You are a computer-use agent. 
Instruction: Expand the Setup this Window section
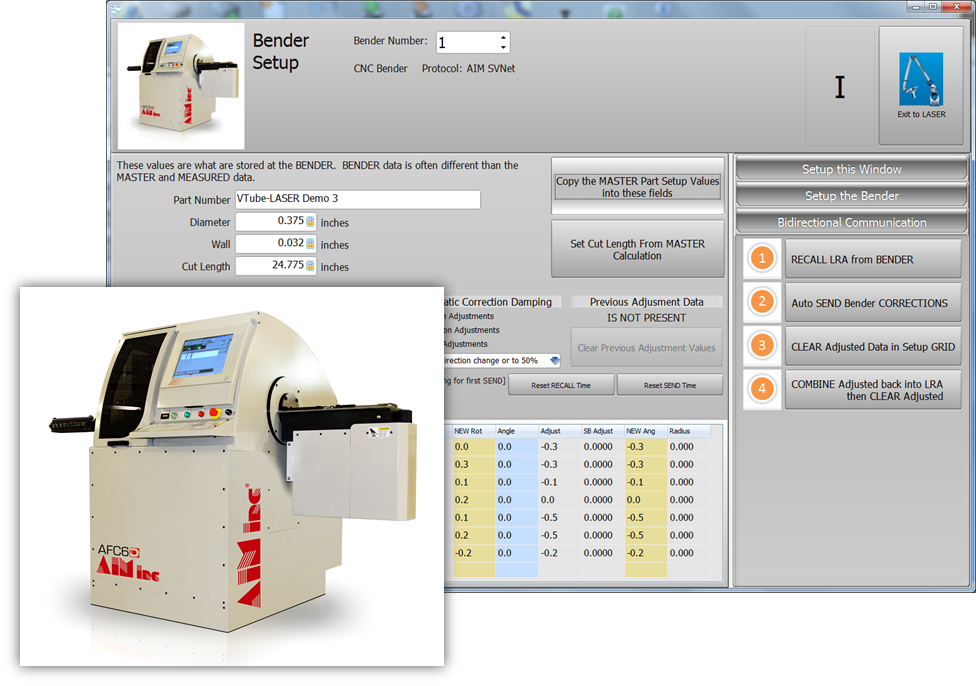pos(851,169)
